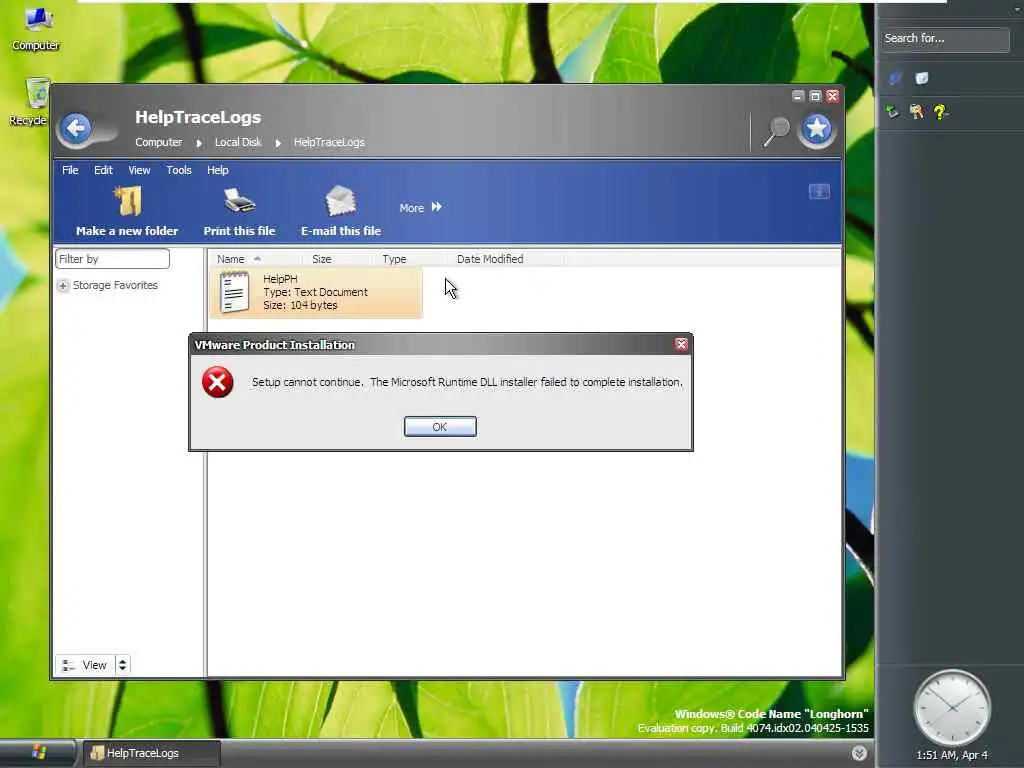Screen dimensions: 1024x768
Task: Click the OK button in VMware dialog
Action: point(440,426)
